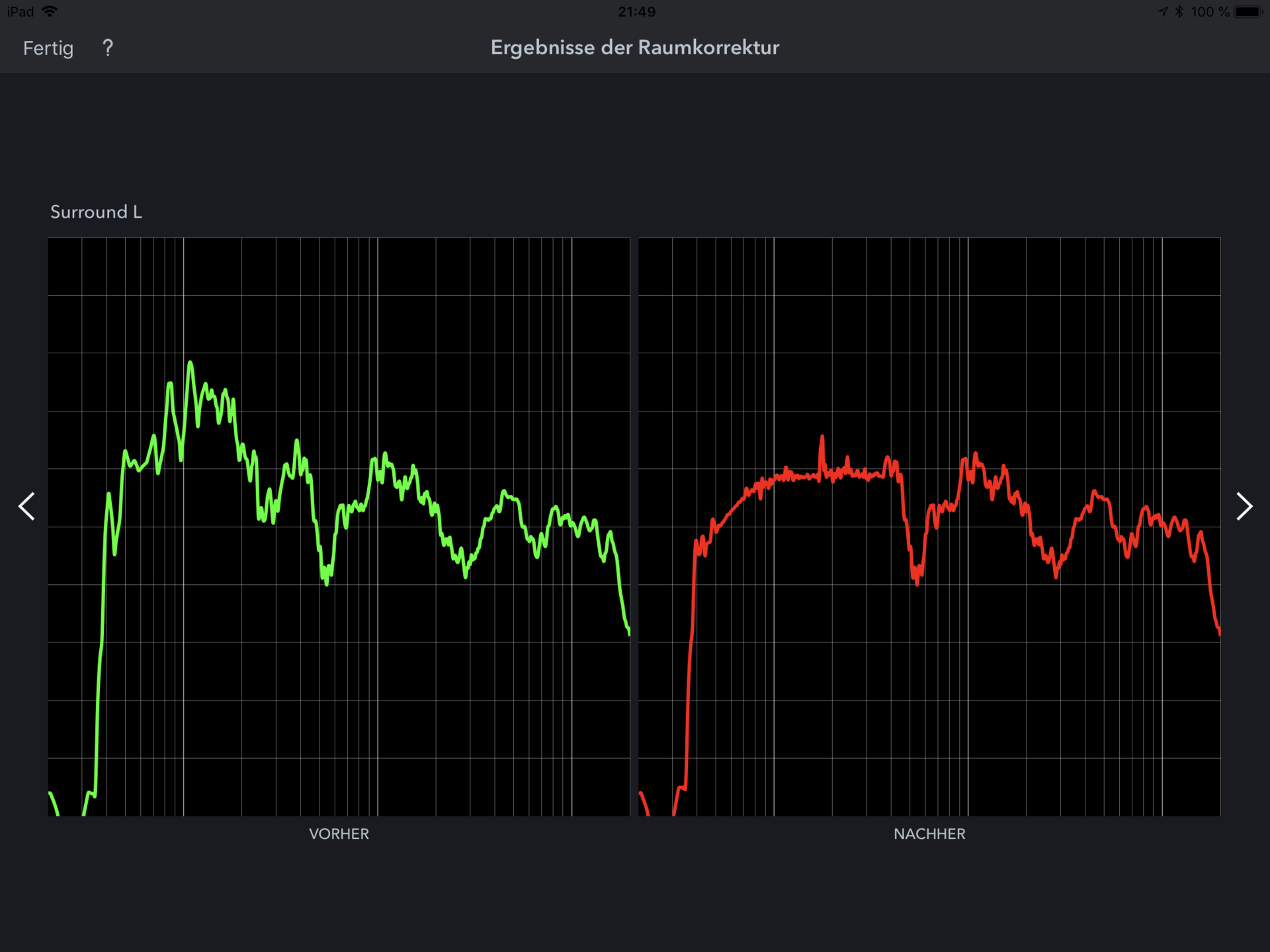This screenshot has width=1270, height=952.
Task: Tap the Fertig button
Action: pos(48,48)
